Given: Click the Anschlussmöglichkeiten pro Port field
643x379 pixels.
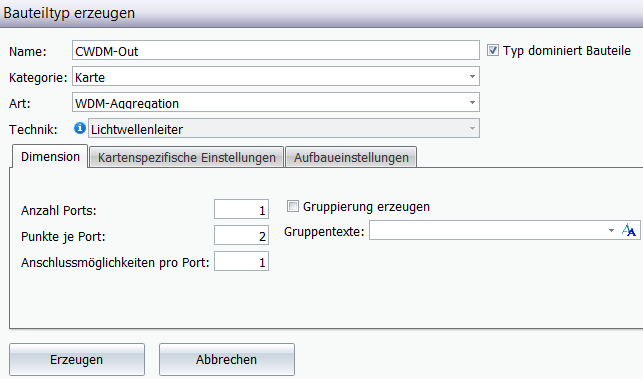Looking at the screenshot, I should (242, 261).
